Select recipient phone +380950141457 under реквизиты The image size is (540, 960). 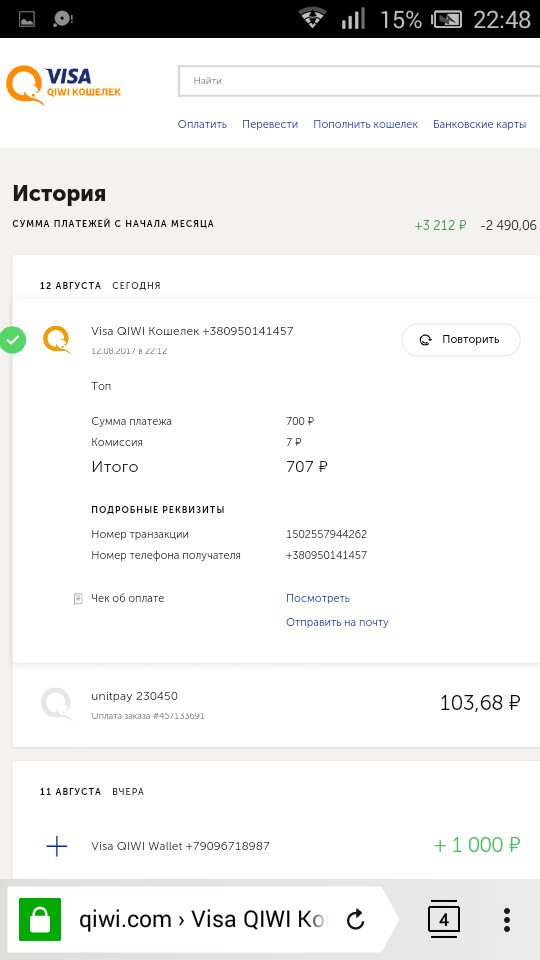(x=326, y=555)
